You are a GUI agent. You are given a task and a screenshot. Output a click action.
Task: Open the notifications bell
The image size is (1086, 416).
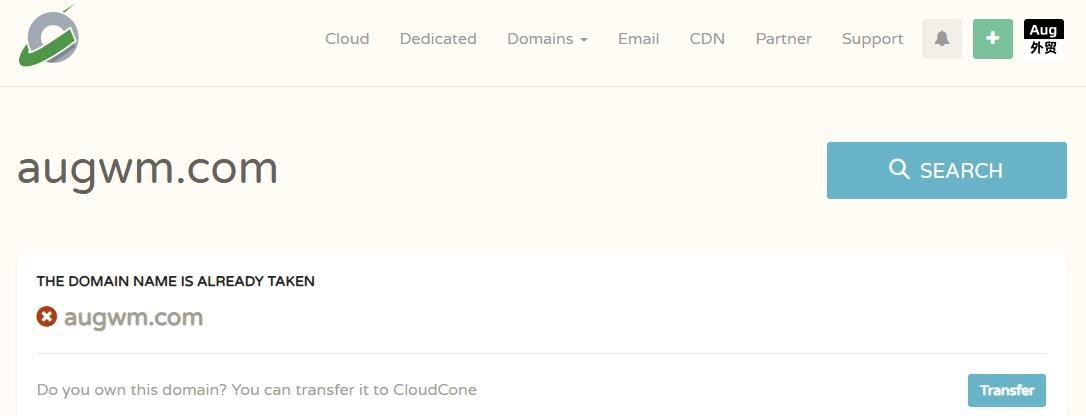[x=941, y=39]
